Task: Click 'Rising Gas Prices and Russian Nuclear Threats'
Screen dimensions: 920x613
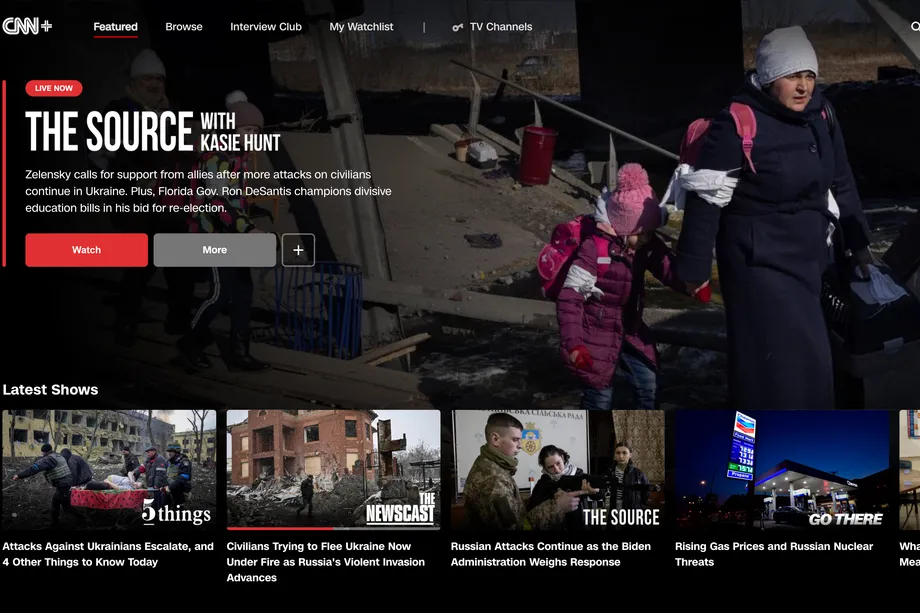Action: [774, 554]
